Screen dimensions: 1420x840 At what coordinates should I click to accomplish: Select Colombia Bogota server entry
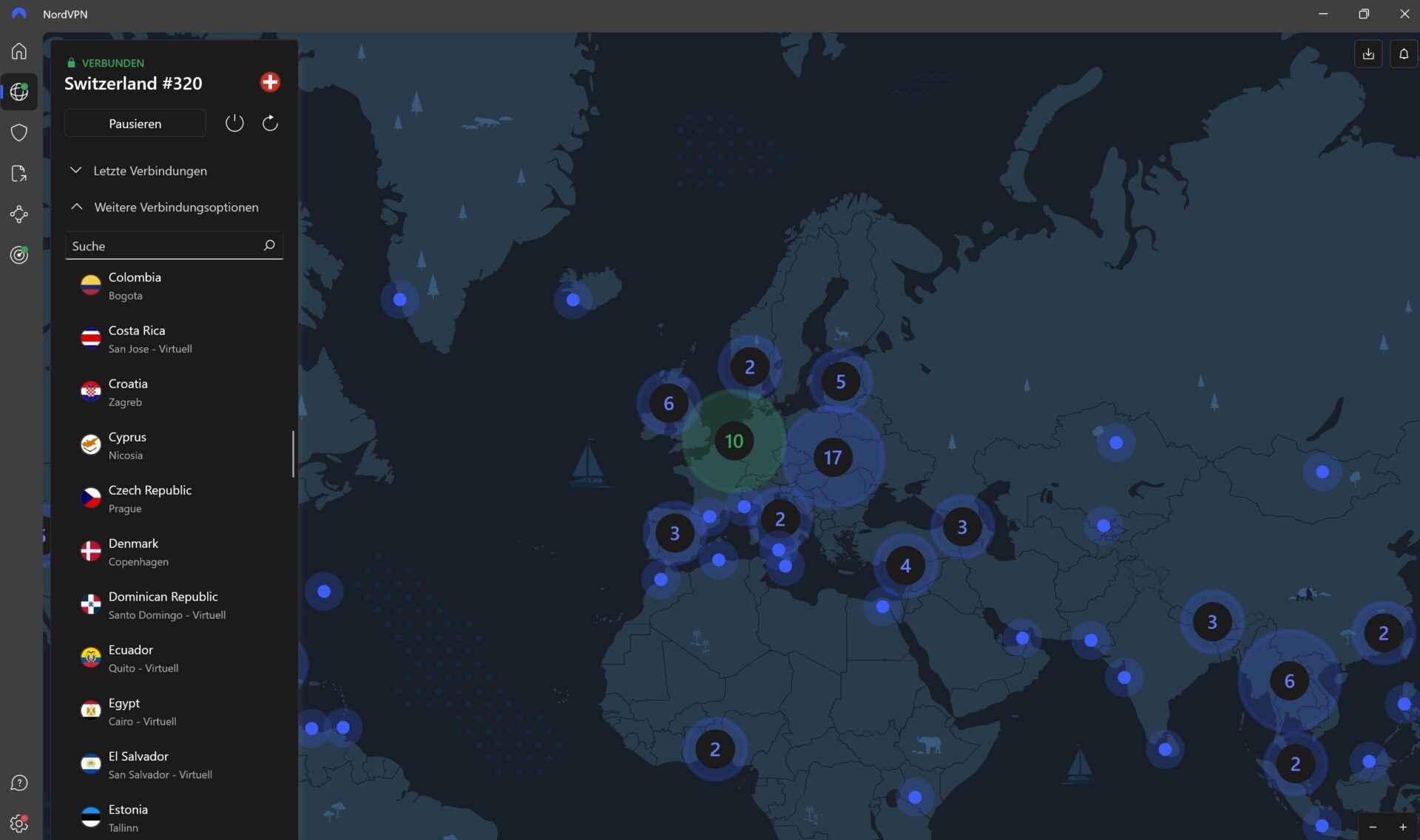pos(174,286)
